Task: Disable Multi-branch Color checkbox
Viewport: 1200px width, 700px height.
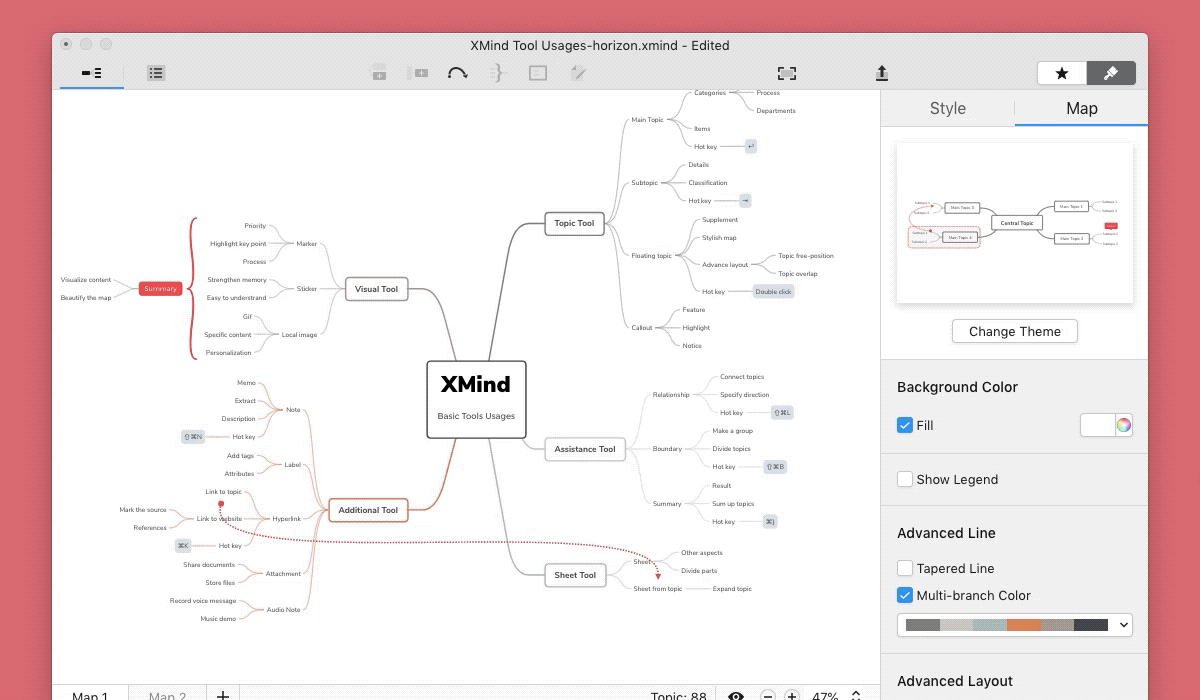Action: tap(905, 595)
